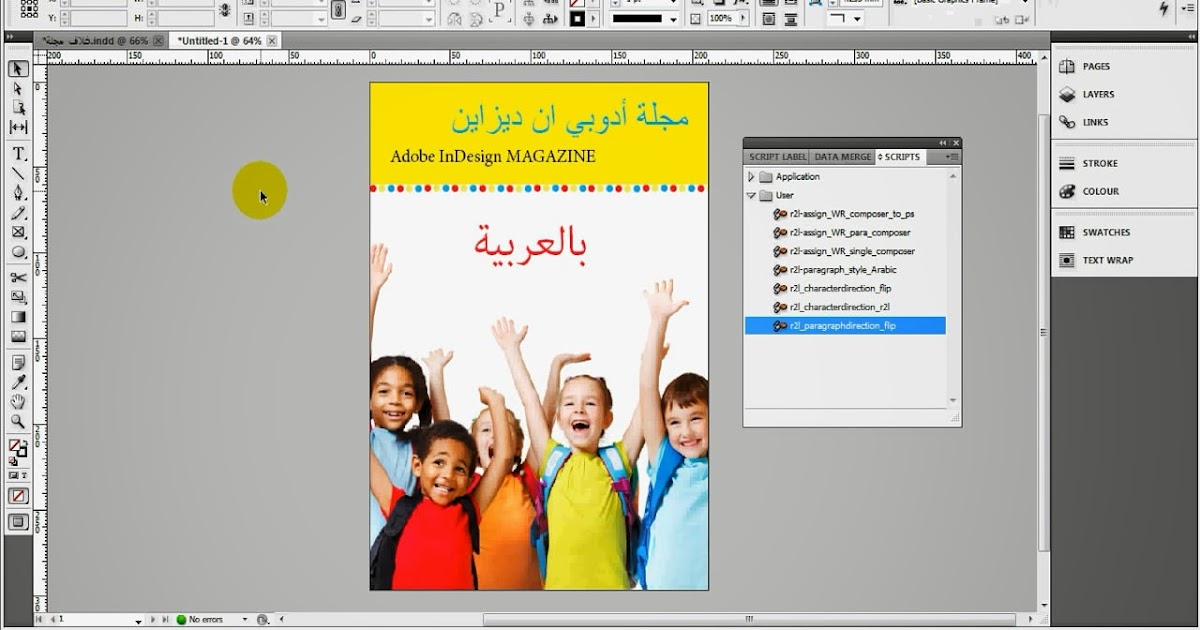Collapse the Scripts floating panel
The image size is (1200, 630).
(943, 144)
